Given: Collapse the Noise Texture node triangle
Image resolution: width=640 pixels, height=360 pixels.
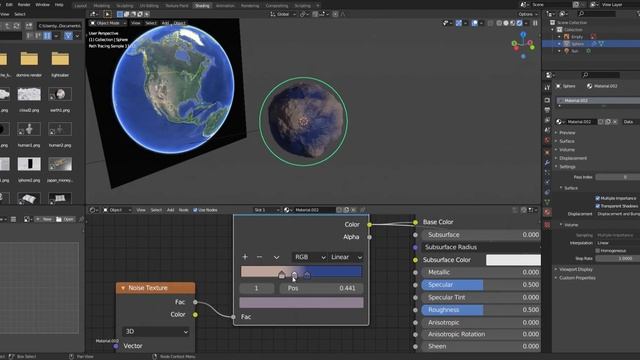Looking at the screenshot, I should [122, 288].
